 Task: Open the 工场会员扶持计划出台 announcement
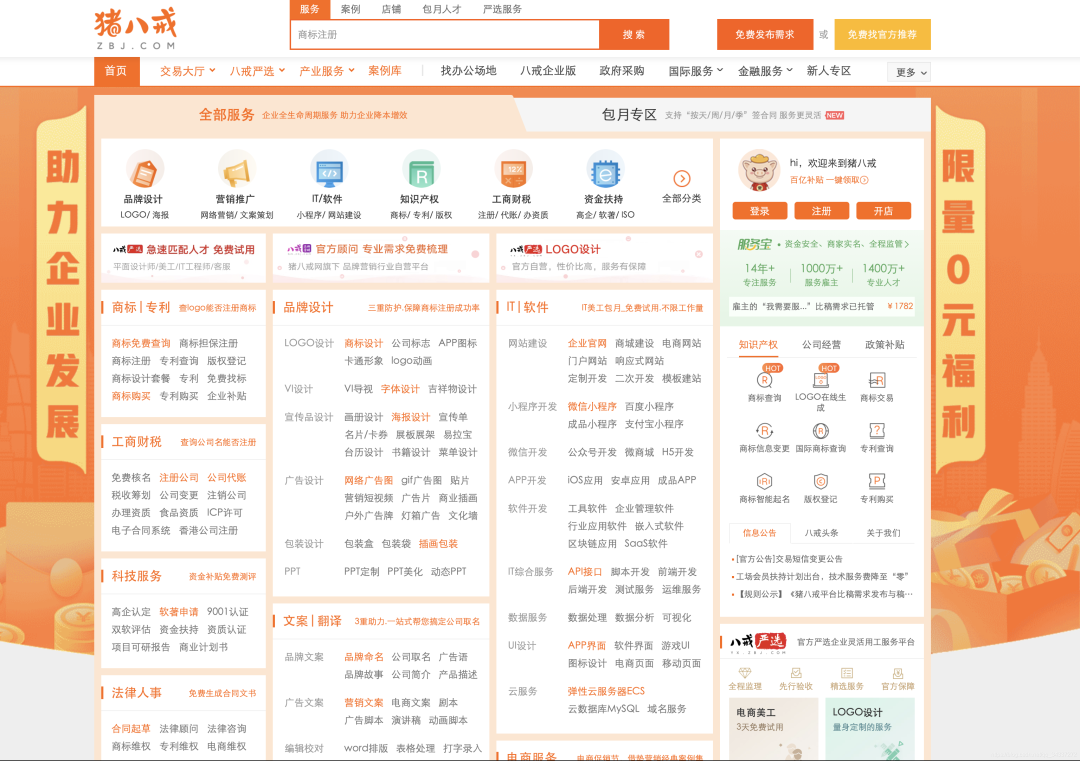(823, 576)
